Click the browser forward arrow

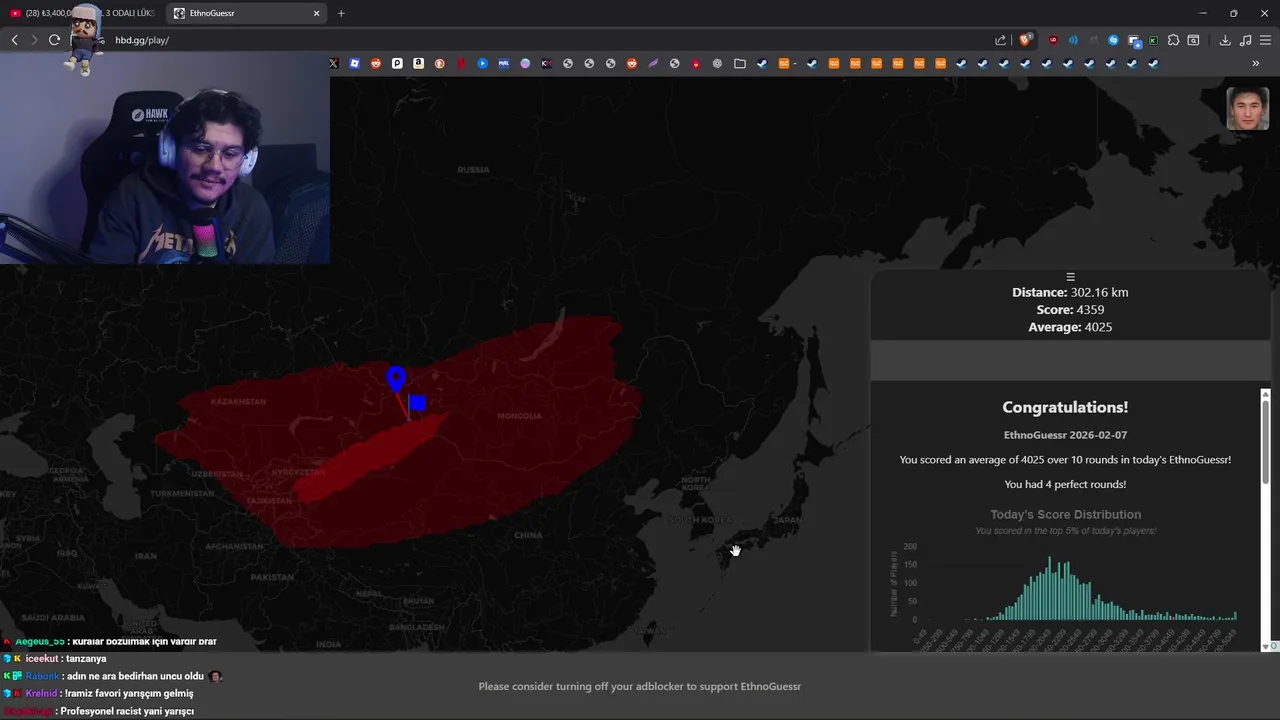point(34,40)
